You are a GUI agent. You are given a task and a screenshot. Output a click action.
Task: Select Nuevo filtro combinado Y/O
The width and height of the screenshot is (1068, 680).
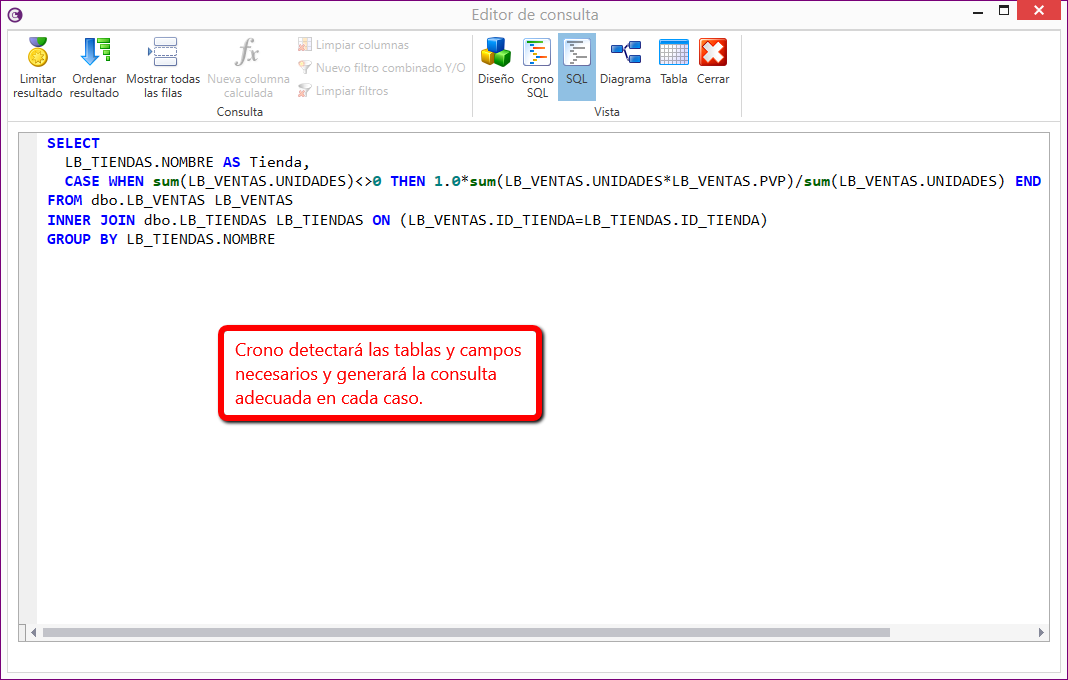381,68
